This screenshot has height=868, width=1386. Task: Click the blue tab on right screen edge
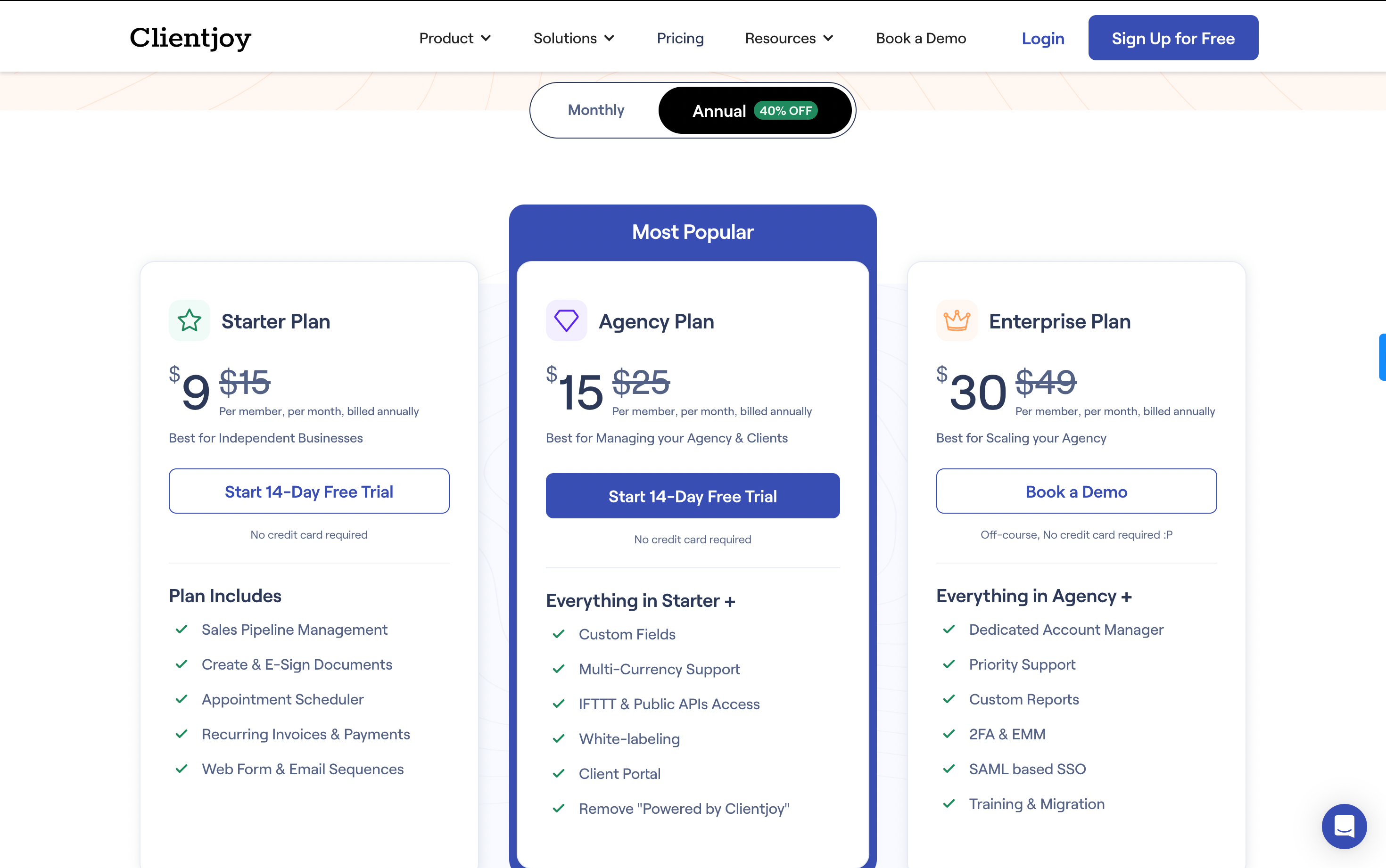[1383, 357]
